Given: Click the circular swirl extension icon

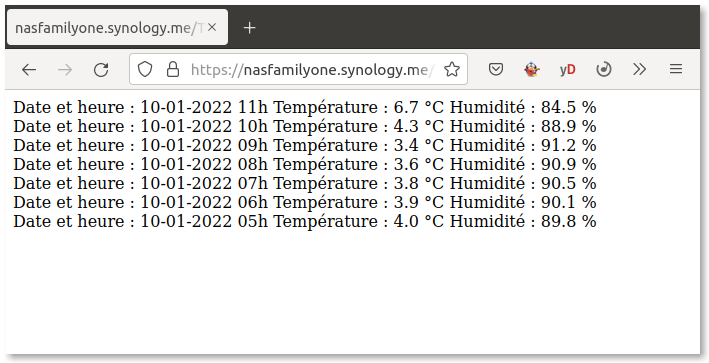Looking at the screenshot, I should (604, 70).
